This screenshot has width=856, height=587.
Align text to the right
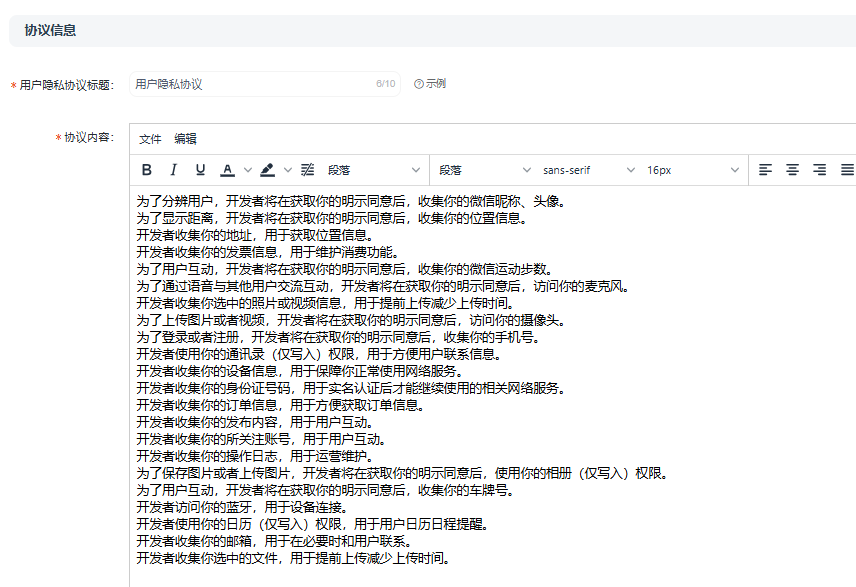(819, 170)
